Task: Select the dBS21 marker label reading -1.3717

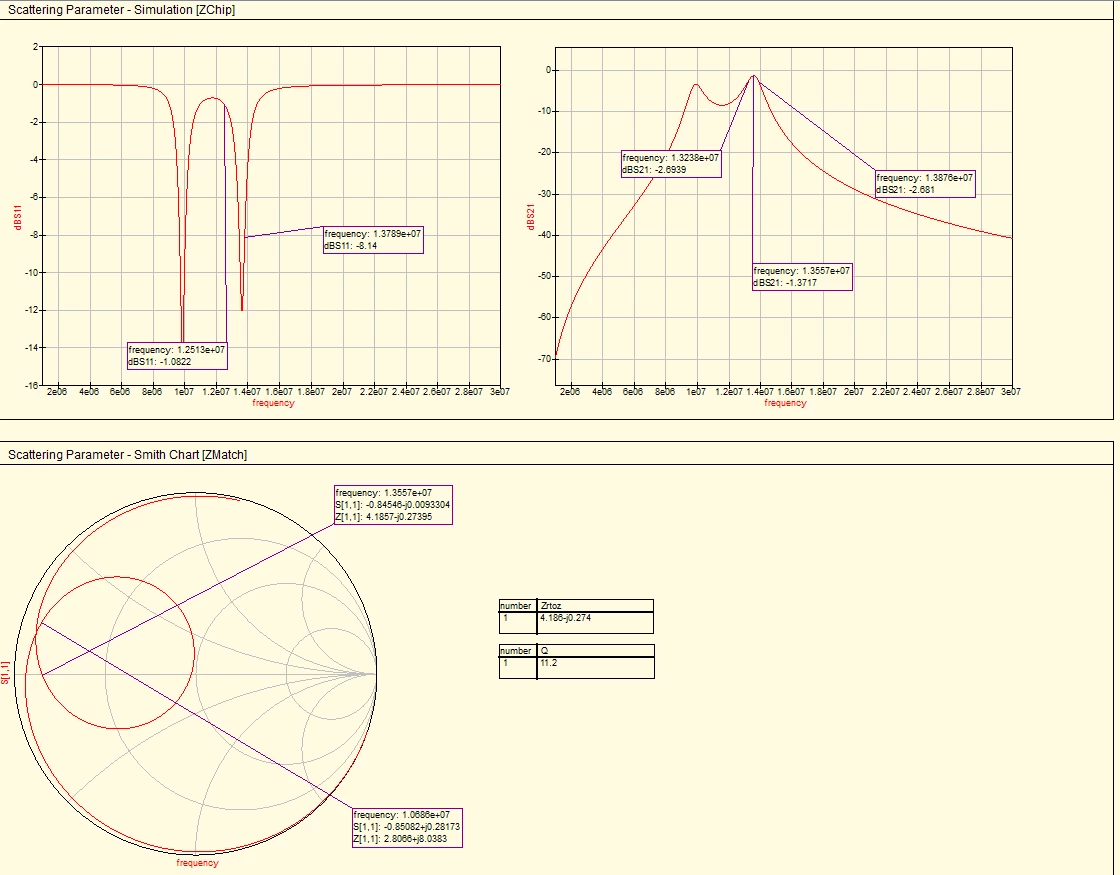Action: [x=802, y=277]
